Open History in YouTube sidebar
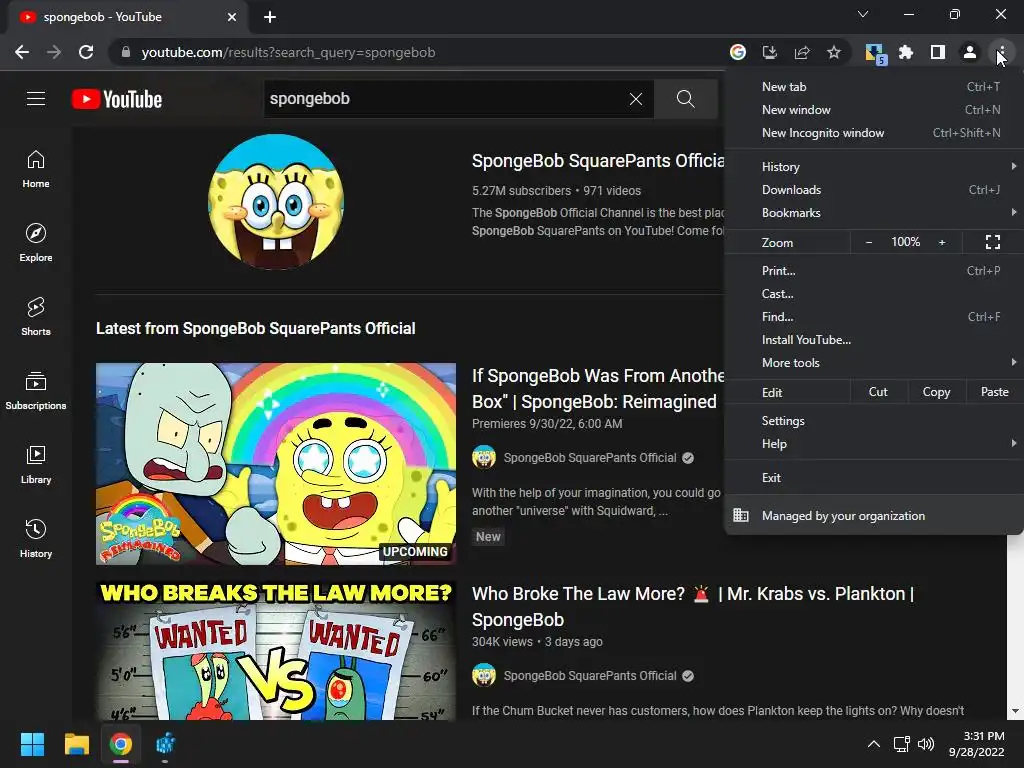The image size is (1024, 768). click(x=36, y=538)
